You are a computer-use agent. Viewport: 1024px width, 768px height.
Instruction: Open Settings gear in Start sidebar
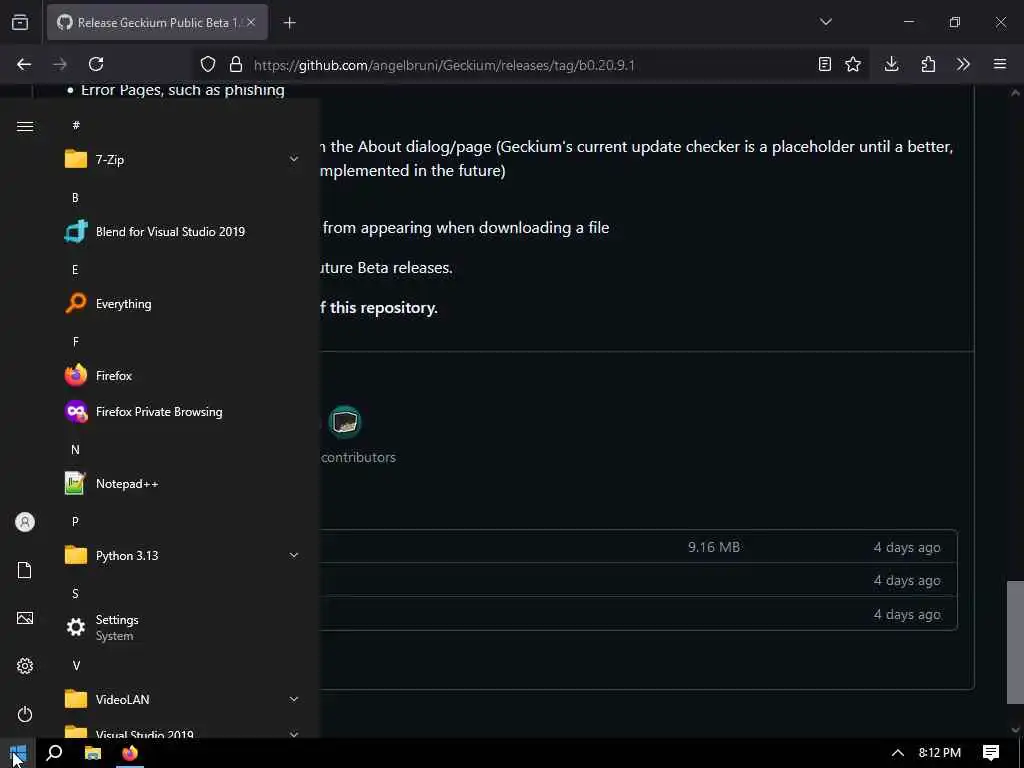(x=25, y=666)
